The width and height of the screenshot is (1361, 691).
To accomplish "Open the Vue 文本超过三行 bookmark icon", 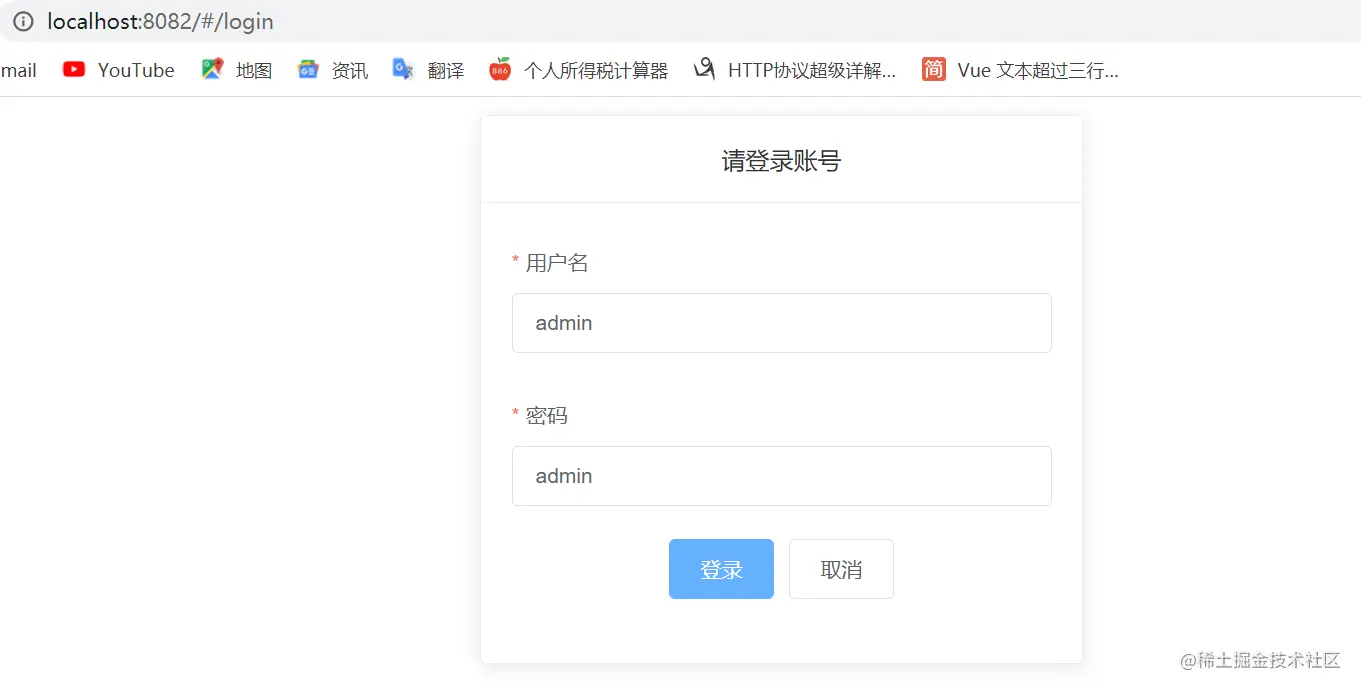I will (x=934, y=69).
